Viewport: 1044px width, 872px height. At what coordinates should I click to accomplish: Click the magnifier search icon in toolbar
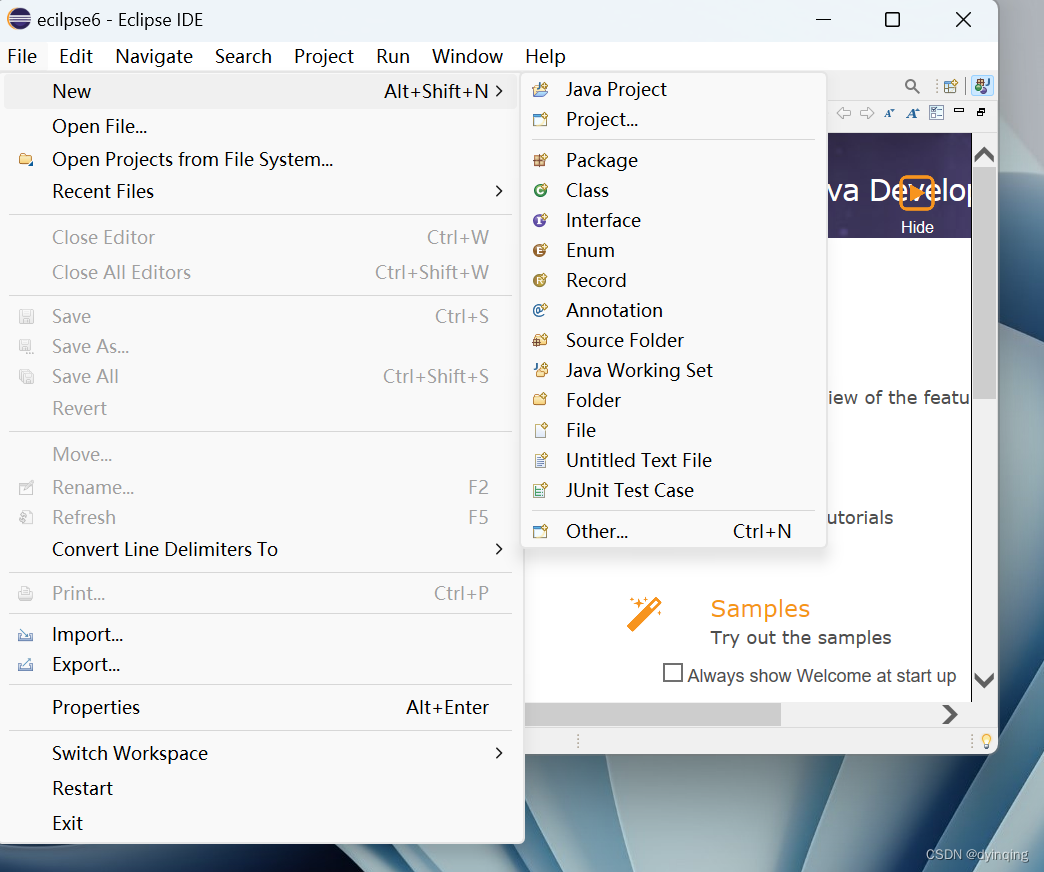click(912, 87)
